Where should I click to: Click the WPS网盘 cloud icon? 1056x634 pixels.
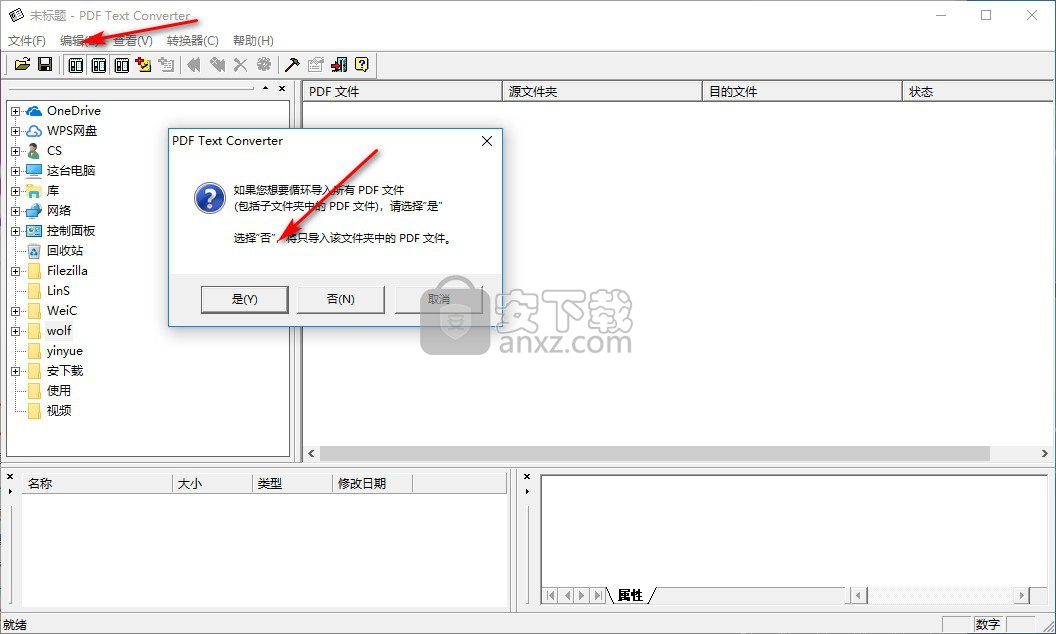tap(34, 131)
